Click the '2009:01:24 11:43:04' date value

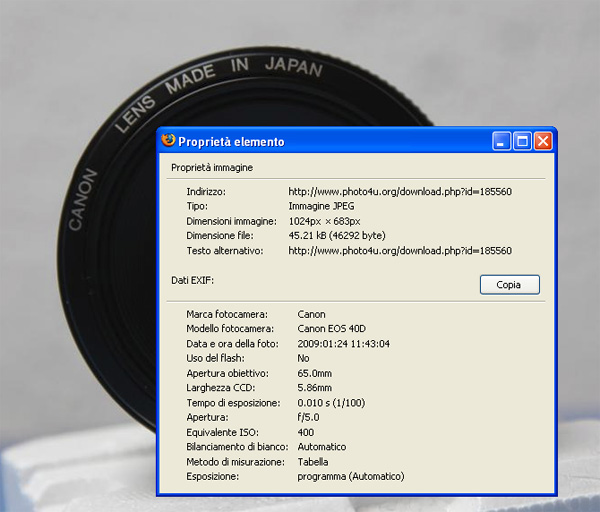point(344,344)
